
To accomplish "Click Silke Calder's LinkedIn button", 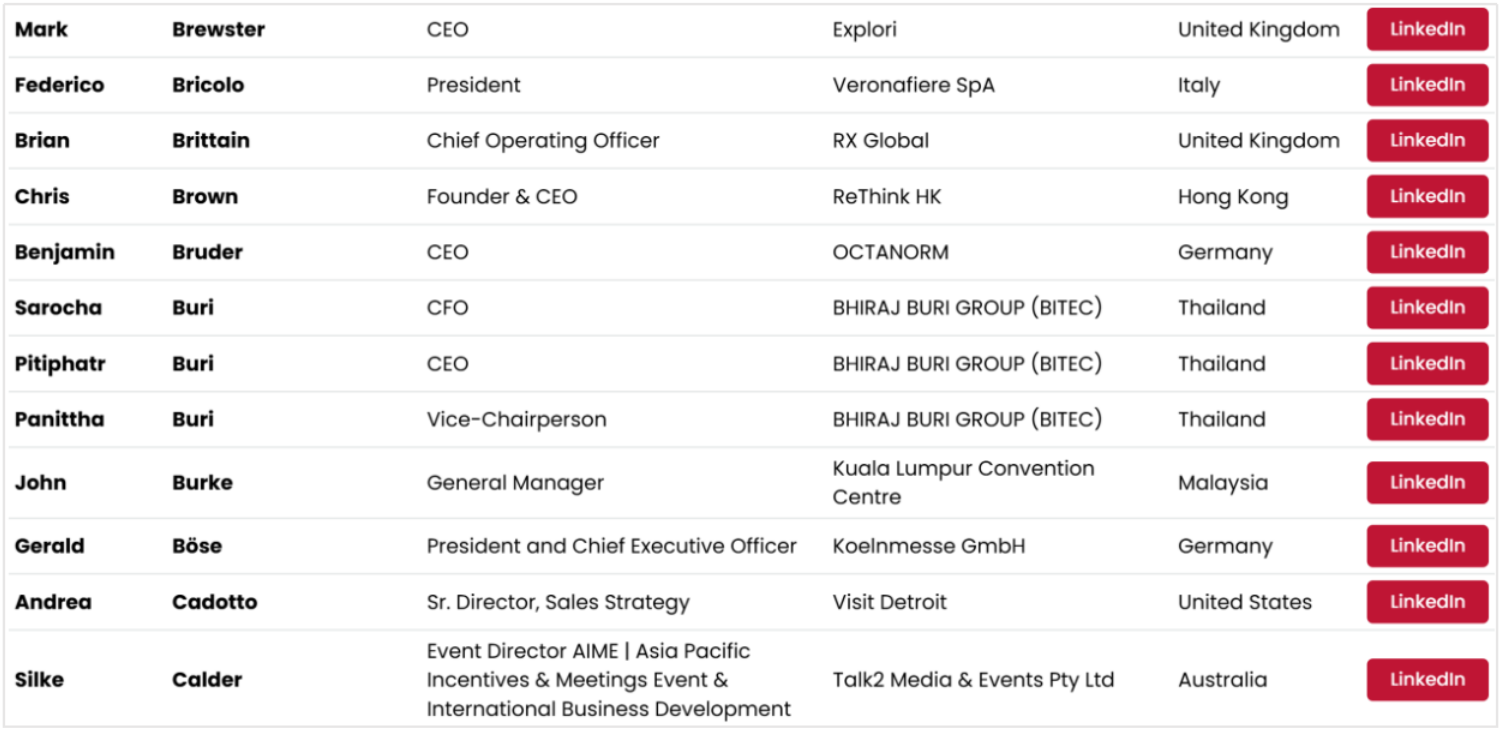I will (x=1427, y=680).
